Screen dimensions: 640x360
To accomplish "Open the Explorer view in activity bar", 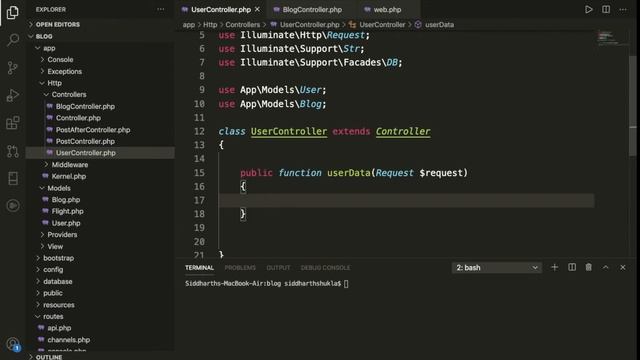I will click(13, 13).
